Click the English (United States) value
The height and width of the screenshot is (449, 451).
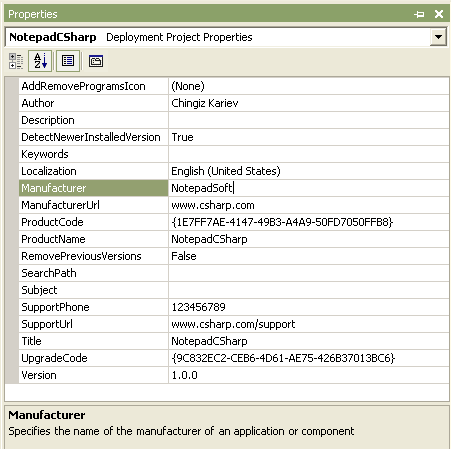pyautogui.click(x=309, y=171)
